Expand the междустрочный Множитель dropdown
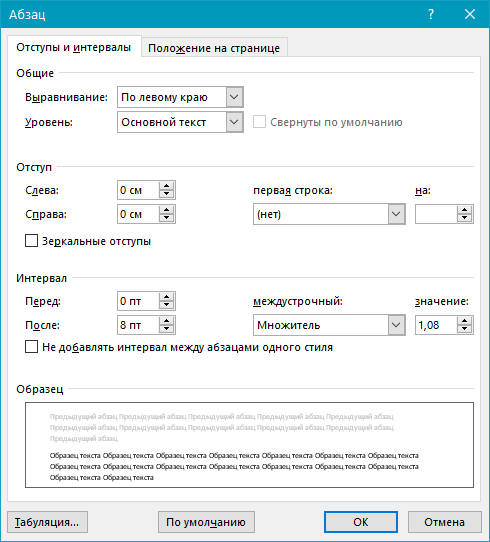 396,325
